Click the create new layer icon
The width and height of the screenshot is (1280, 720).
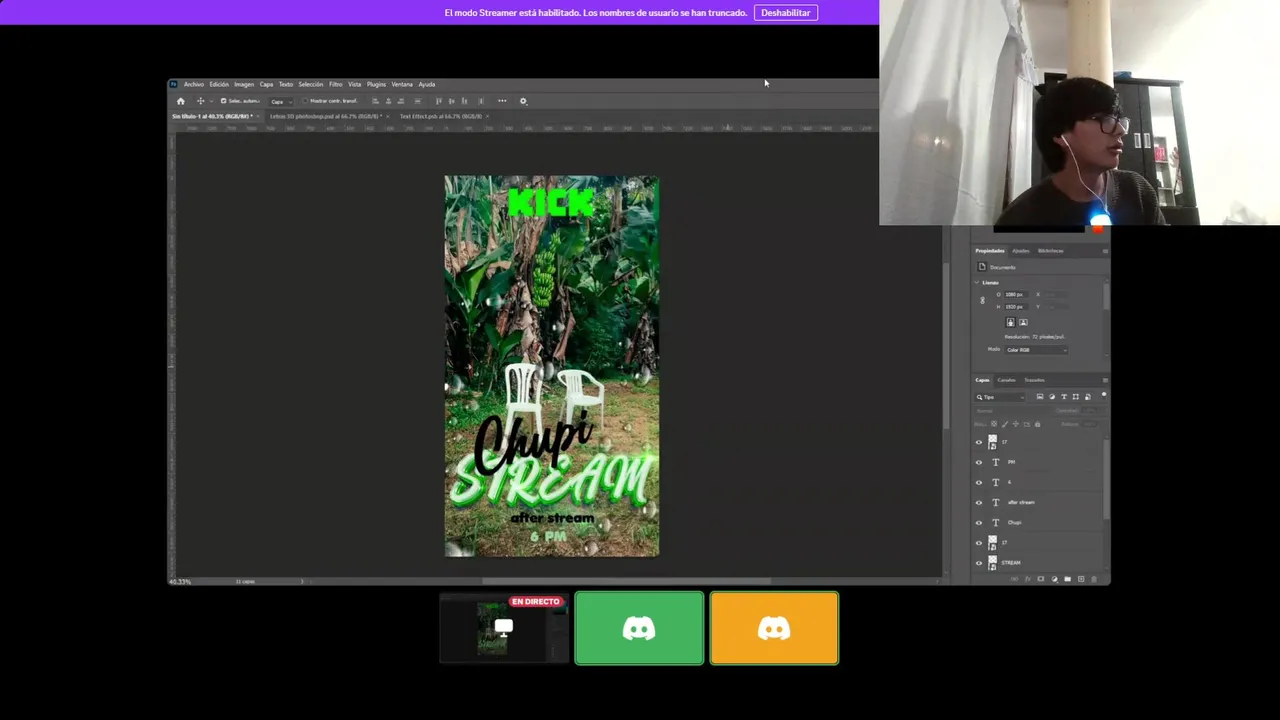[x=1080, y=579]
